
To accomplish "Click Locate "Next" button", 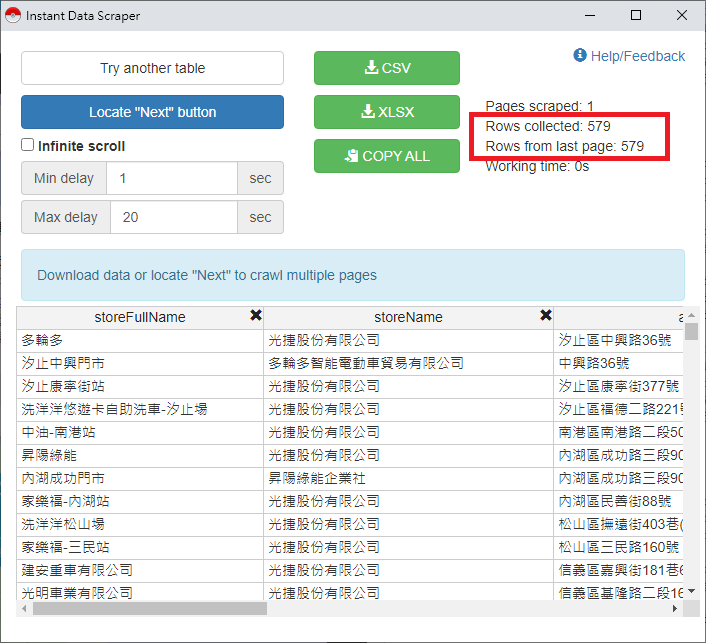I will tap(152, 112).
